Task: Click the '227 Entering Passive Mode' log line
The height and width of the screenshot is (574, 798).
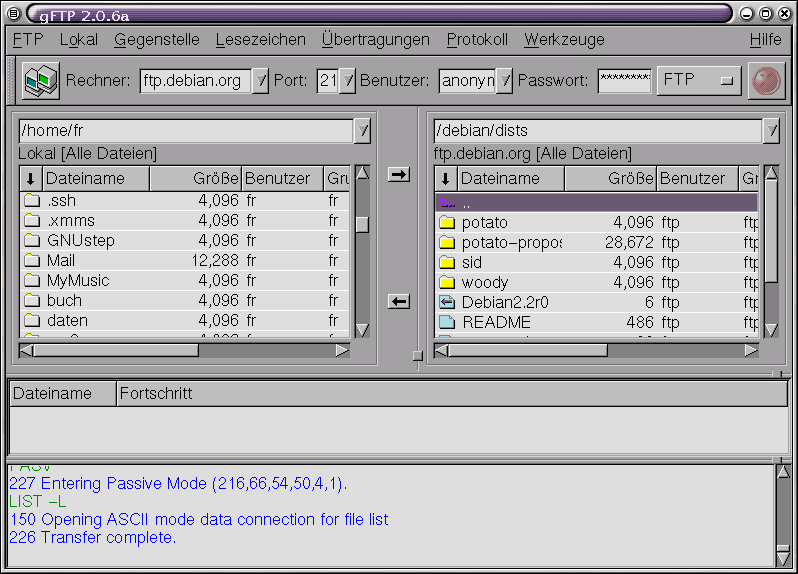Action: [x=178, y=483]
